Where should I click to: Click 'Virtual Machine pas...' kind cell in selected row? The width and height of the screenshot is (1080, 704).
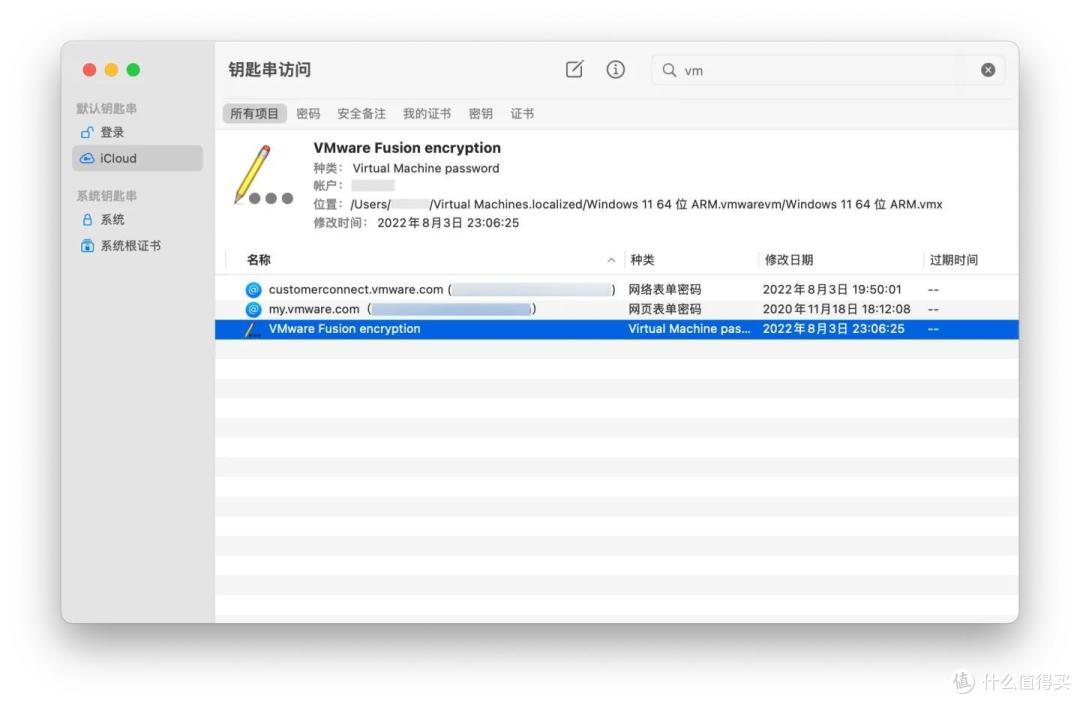point(689,329)
